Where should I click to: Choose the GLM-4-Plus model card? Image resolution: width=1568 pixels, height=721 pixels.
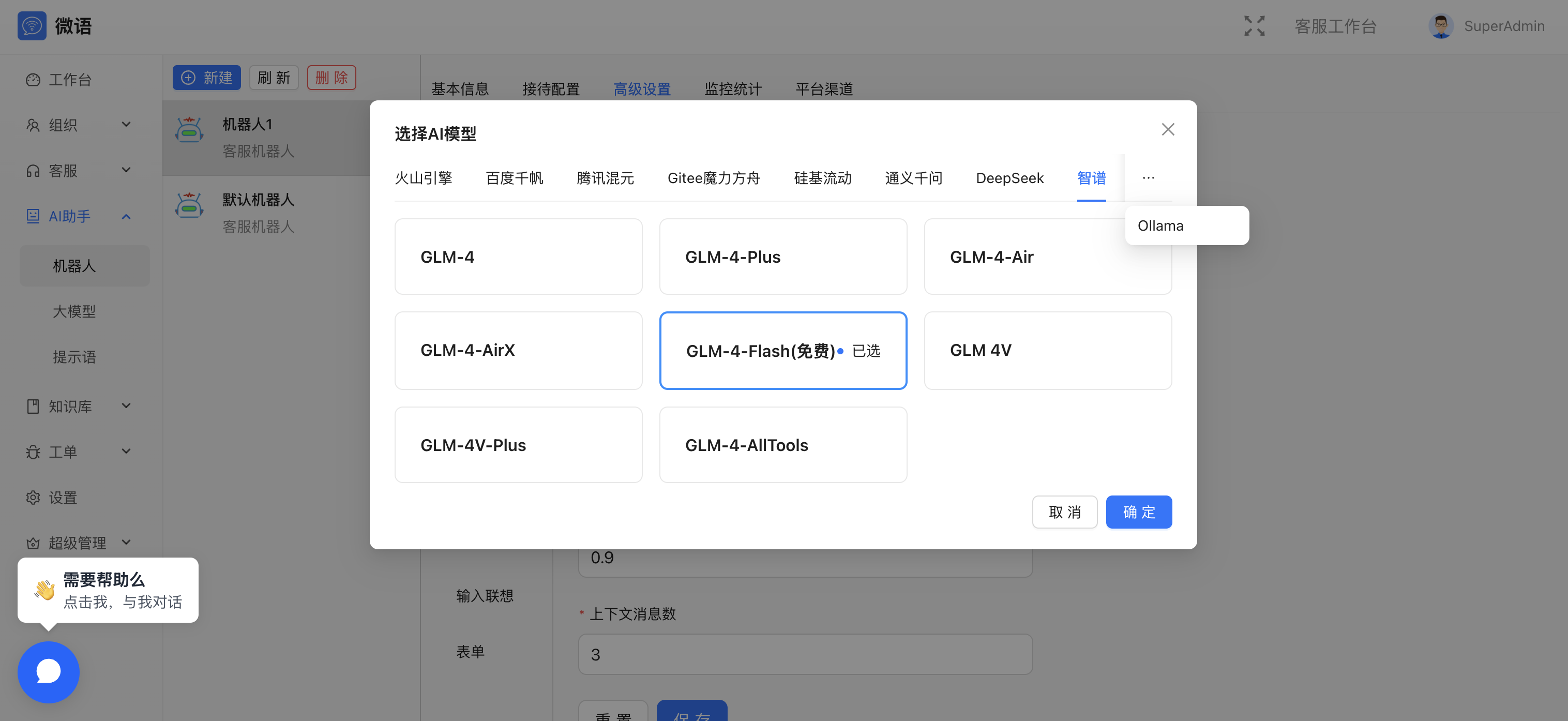783,257
